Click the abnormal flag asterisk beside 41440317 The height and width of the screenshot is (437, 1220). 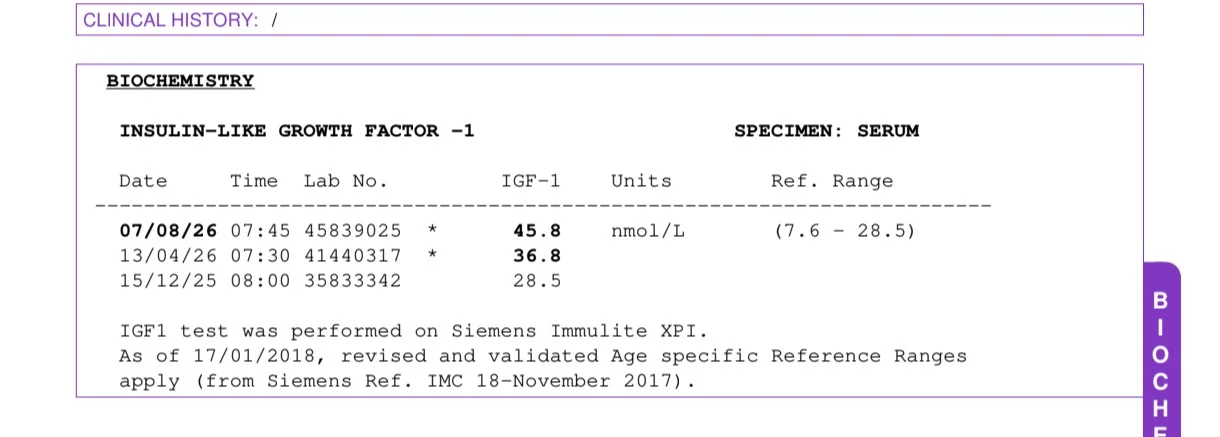(x=432, y=256)
